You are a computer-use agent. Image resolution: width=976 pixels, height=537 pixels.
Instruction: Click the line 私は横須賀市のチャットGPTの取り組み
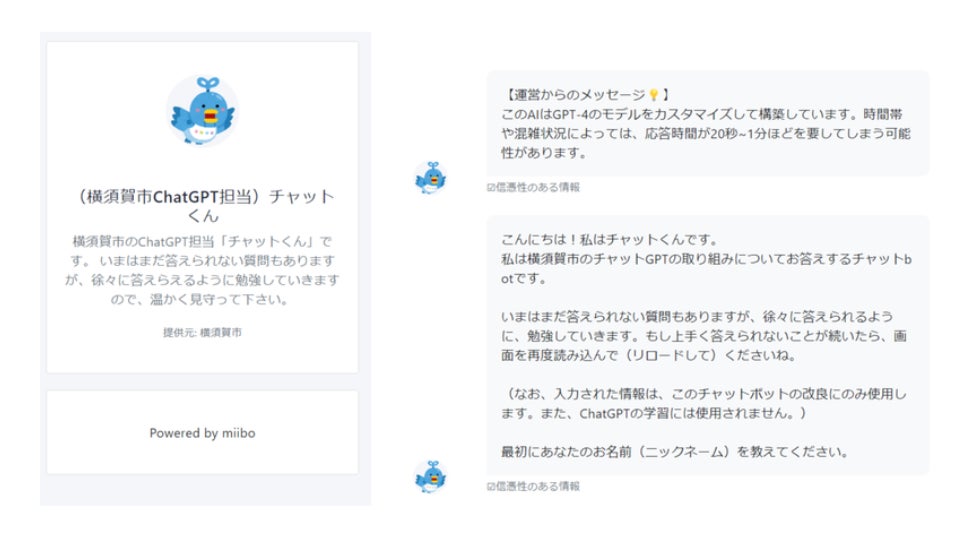(706, 269)
